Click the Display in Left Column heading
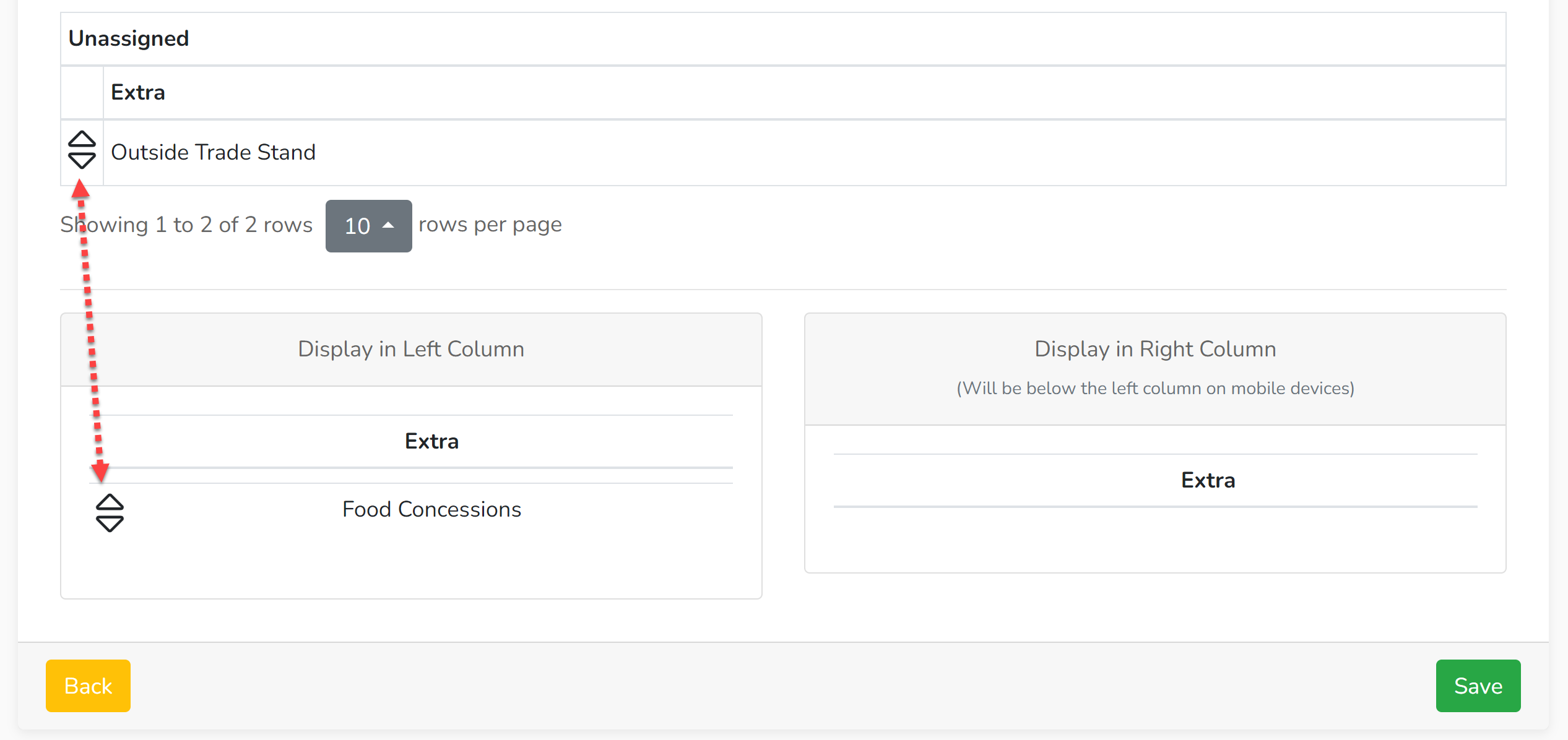The width and height of the screenshot is (1568, 740). pos(411,349)
